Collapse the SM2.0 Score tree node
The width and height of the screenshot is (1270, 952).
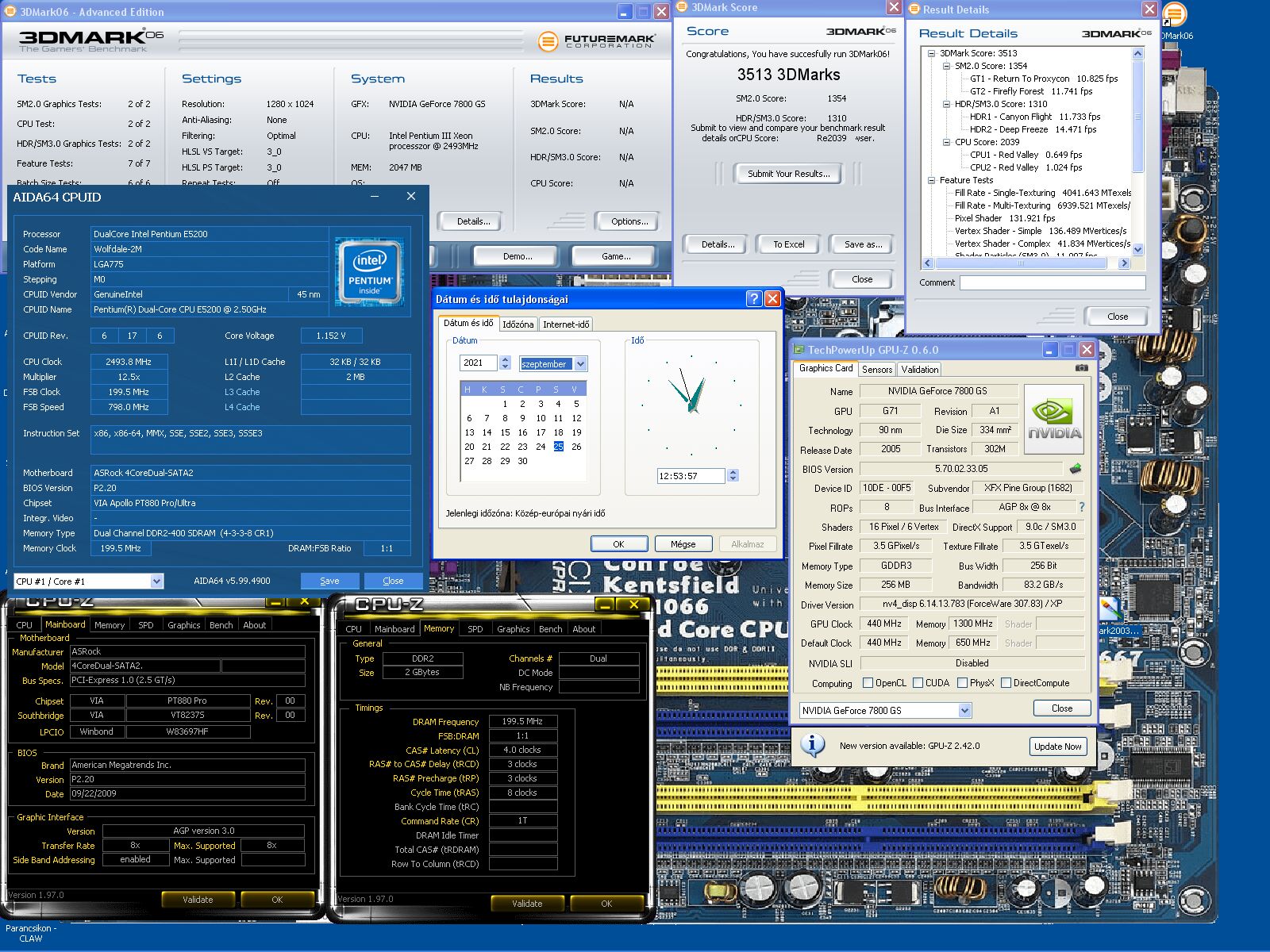[946, 66]
